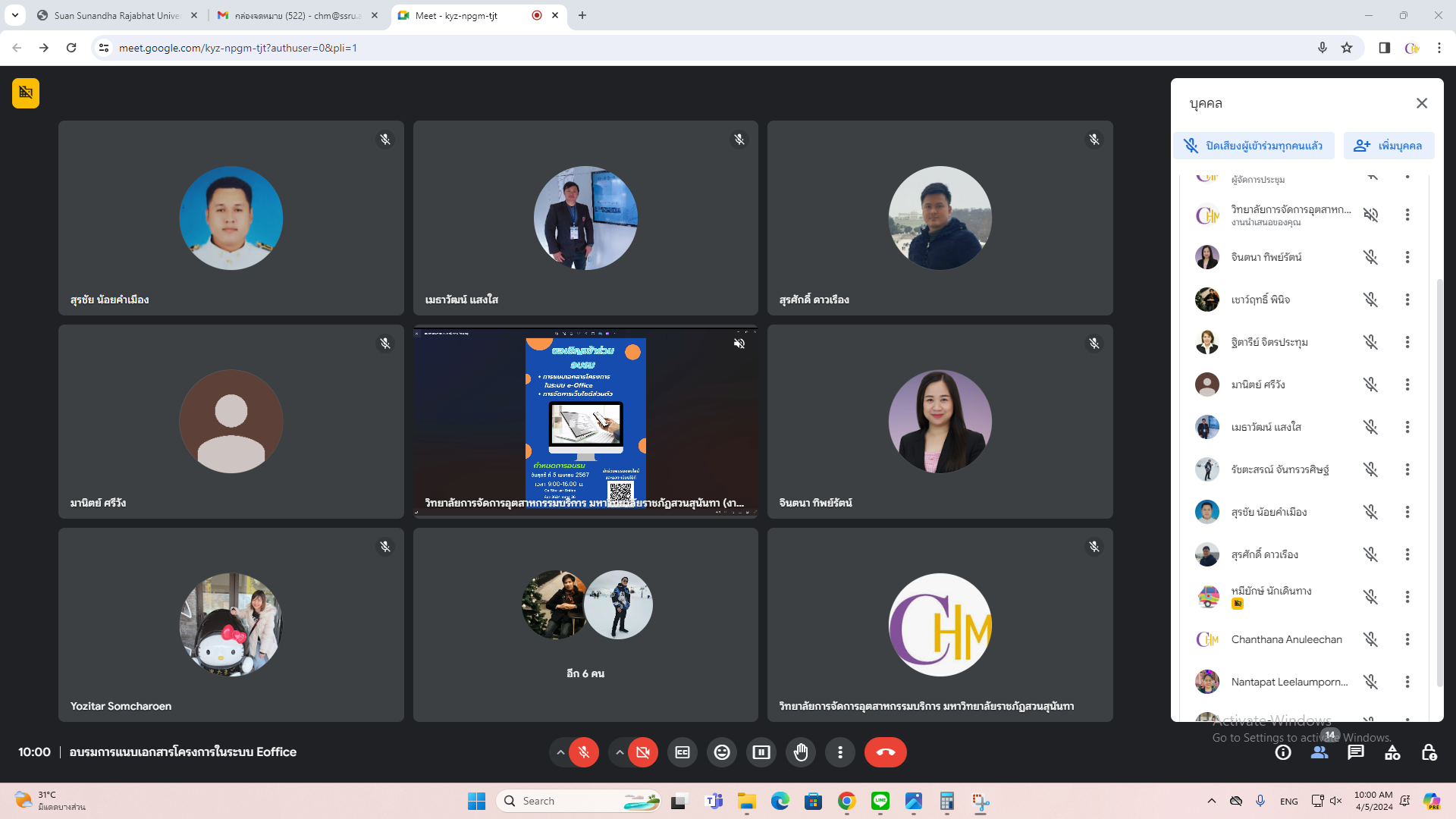1456x819 pixels.
Task: Open the emoji reactions button
Action: pyautogui.click(x=722, y=752)
